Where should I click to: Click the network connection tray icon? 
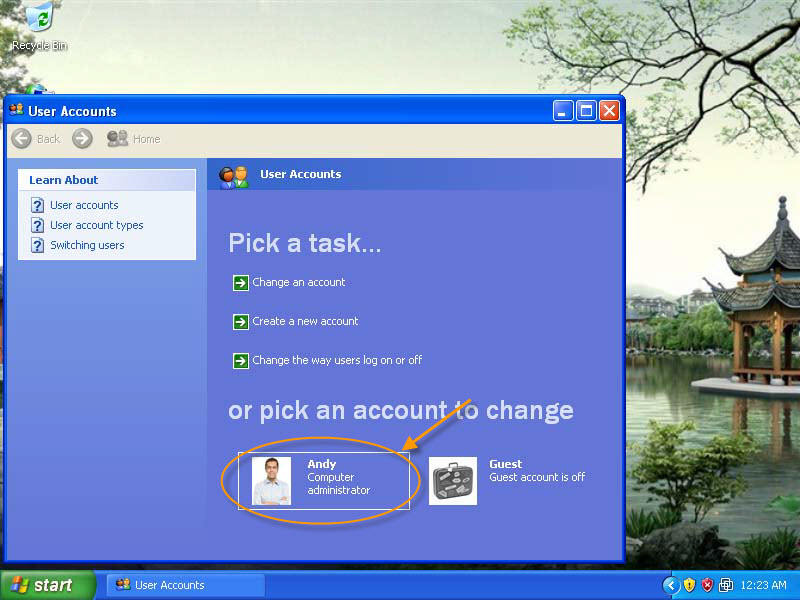click(x=726, y=585)
